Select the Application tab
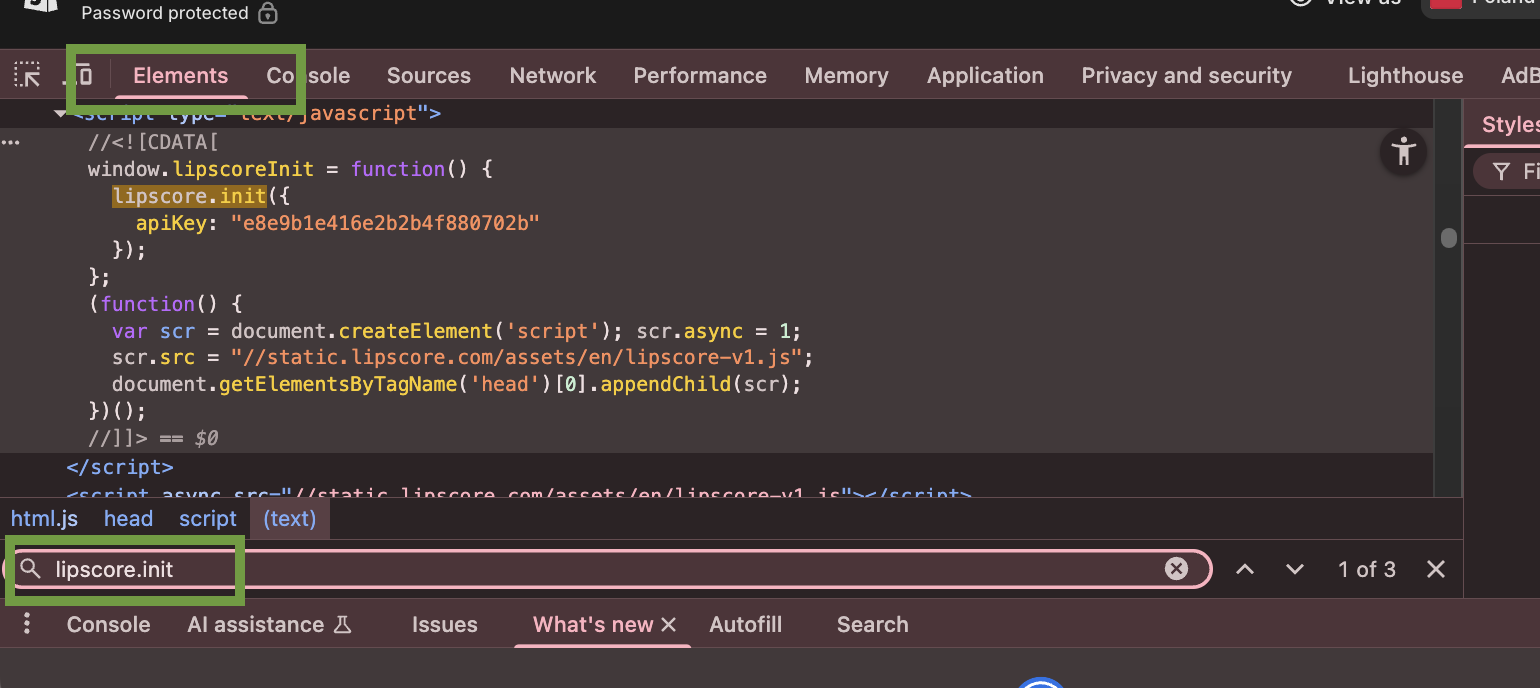Image resolution: width=1540 pixels, height=688 pixels. (985, 76)
